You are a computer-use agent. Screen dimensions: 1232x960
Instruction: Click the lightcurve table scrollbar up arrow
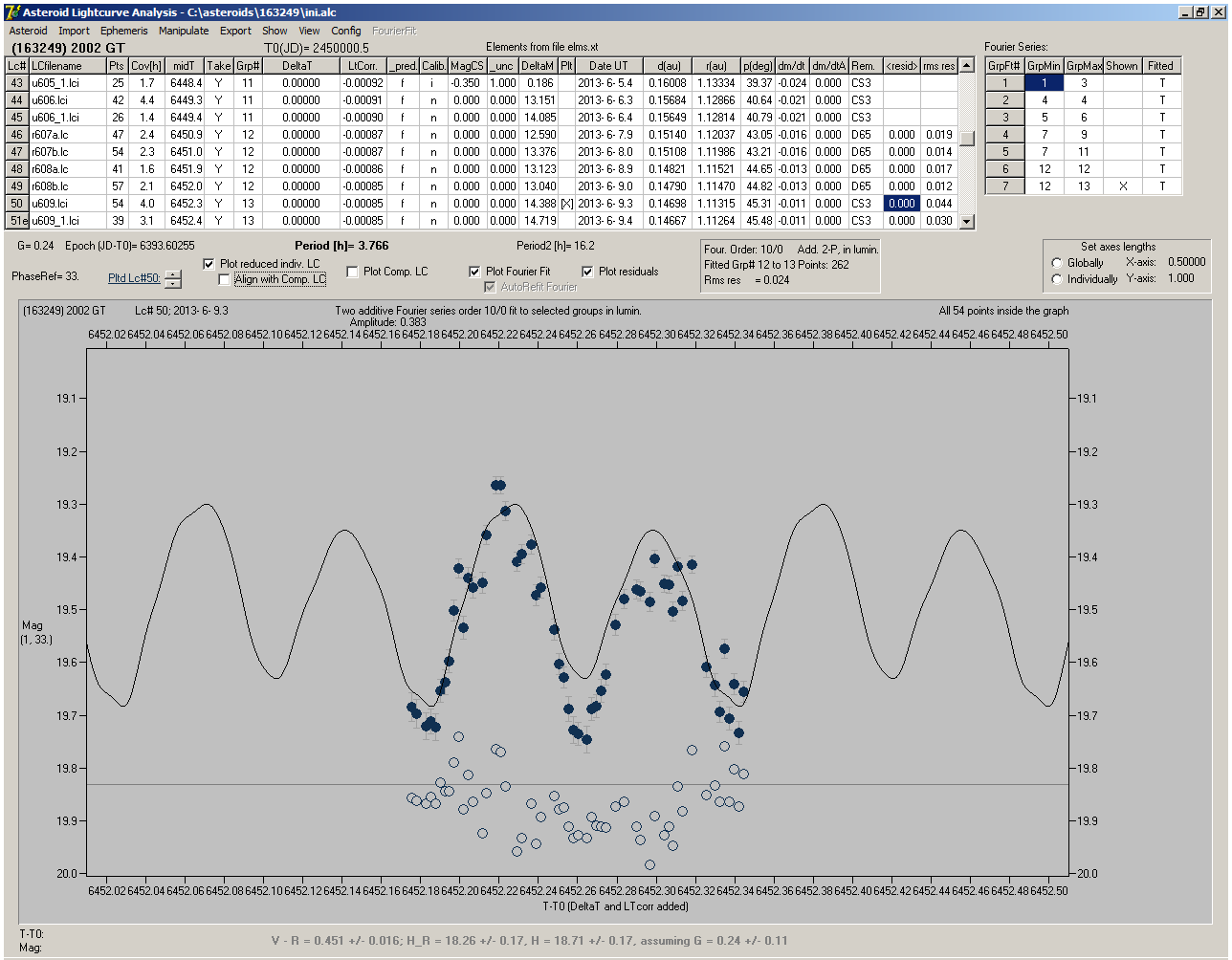tap(967, 66)
